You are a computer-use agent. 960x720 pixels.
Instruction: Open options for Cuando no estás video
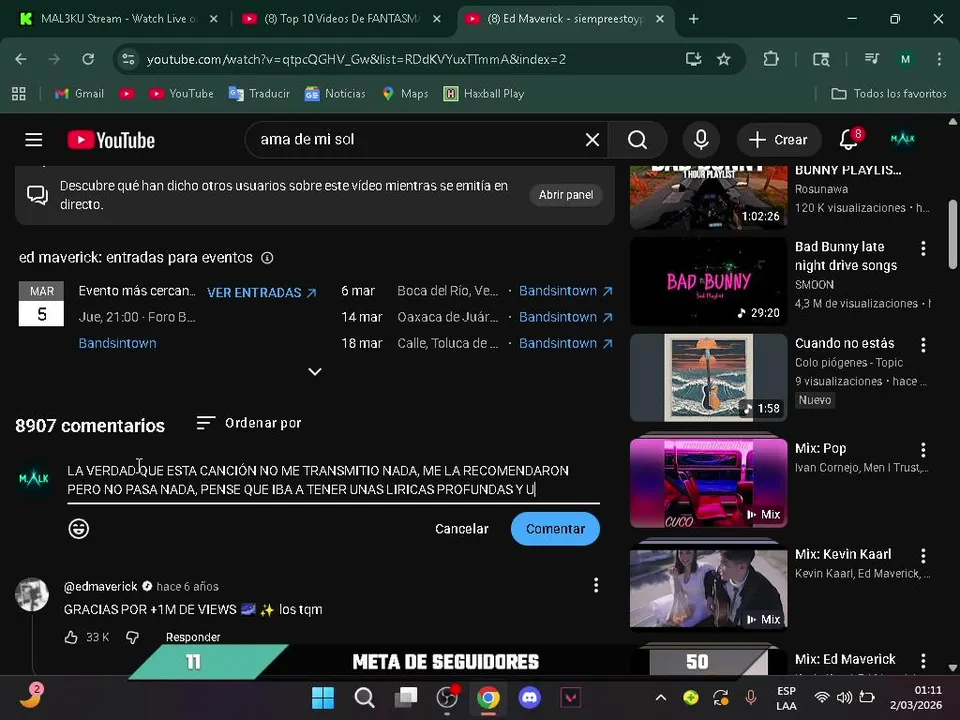[x=923, y=345]
